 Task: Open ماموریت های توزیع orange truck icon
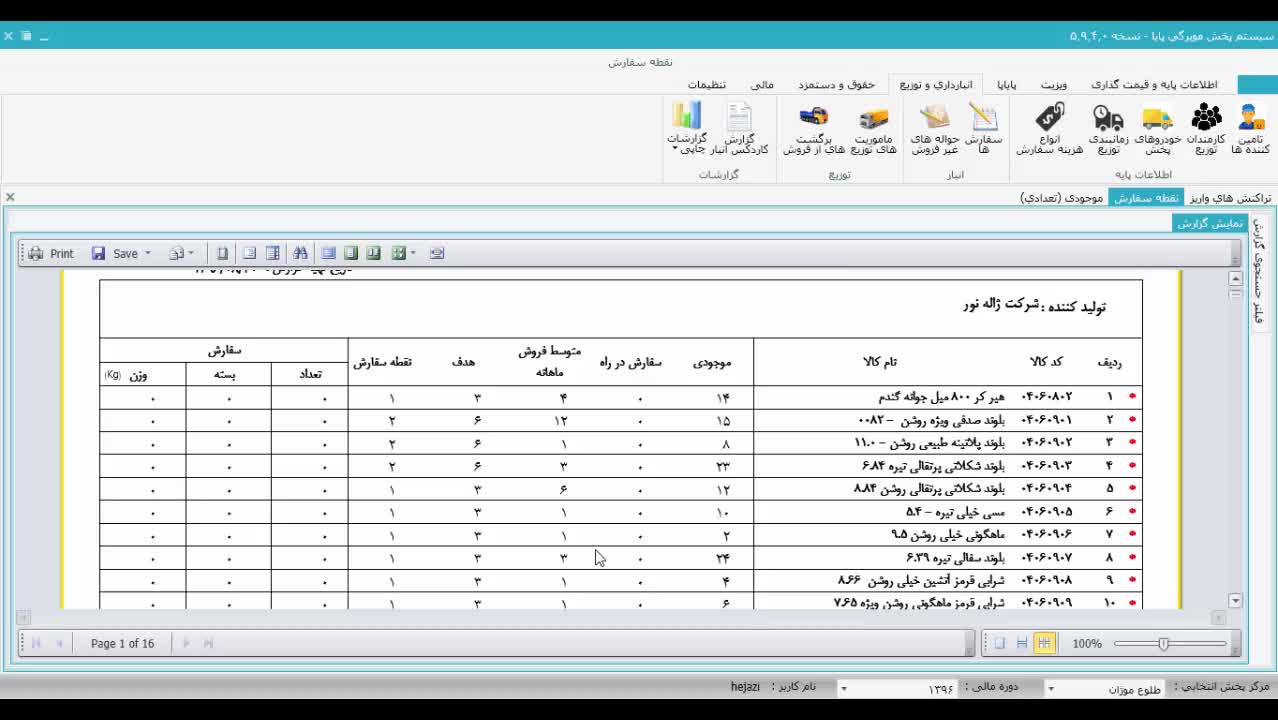click(x=872, y=128)
